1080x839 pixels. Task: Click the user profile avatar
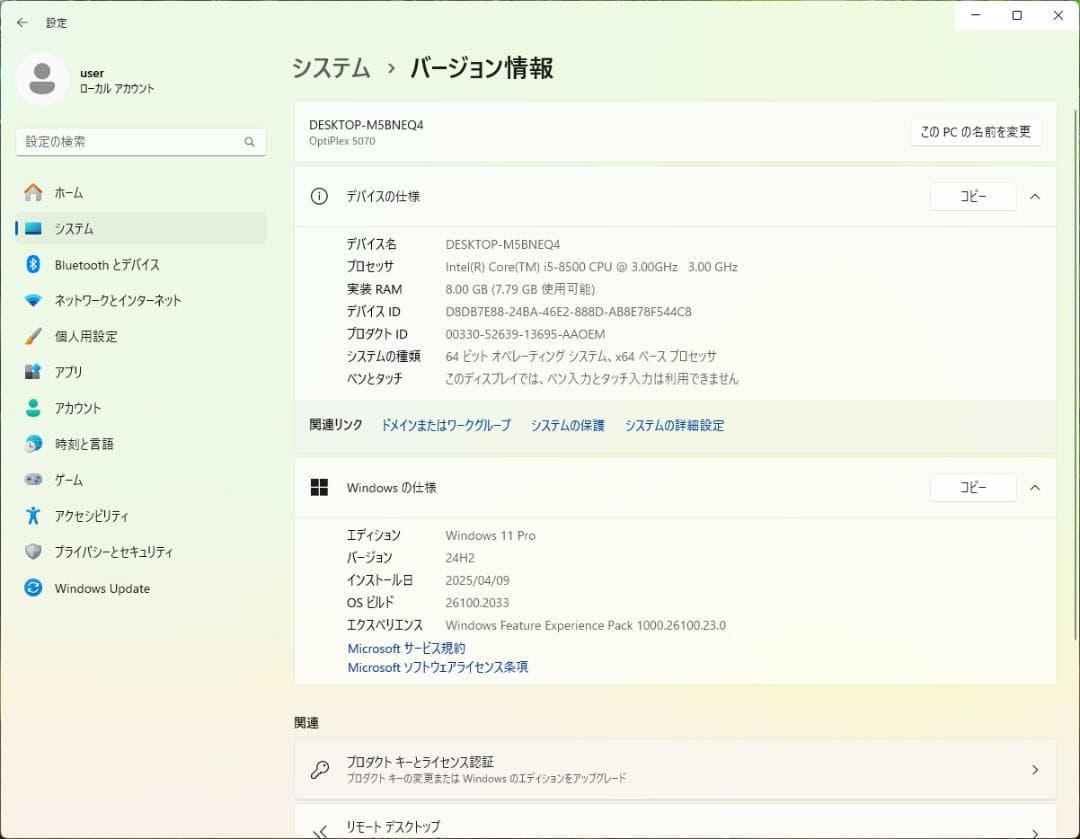click(x=42, y=79)
